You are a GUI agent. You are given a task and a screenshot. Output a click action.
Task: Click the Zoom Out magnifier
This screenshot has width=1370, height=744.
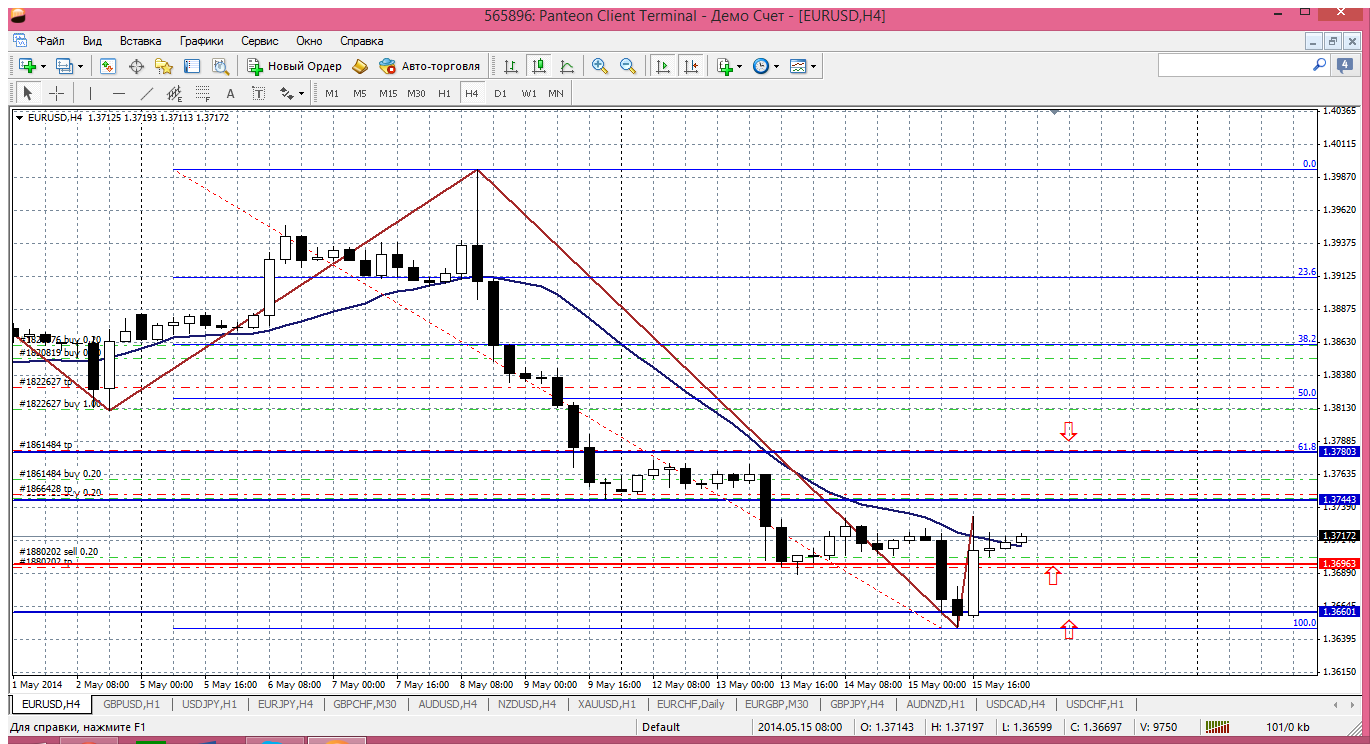(x=628, y=66)
